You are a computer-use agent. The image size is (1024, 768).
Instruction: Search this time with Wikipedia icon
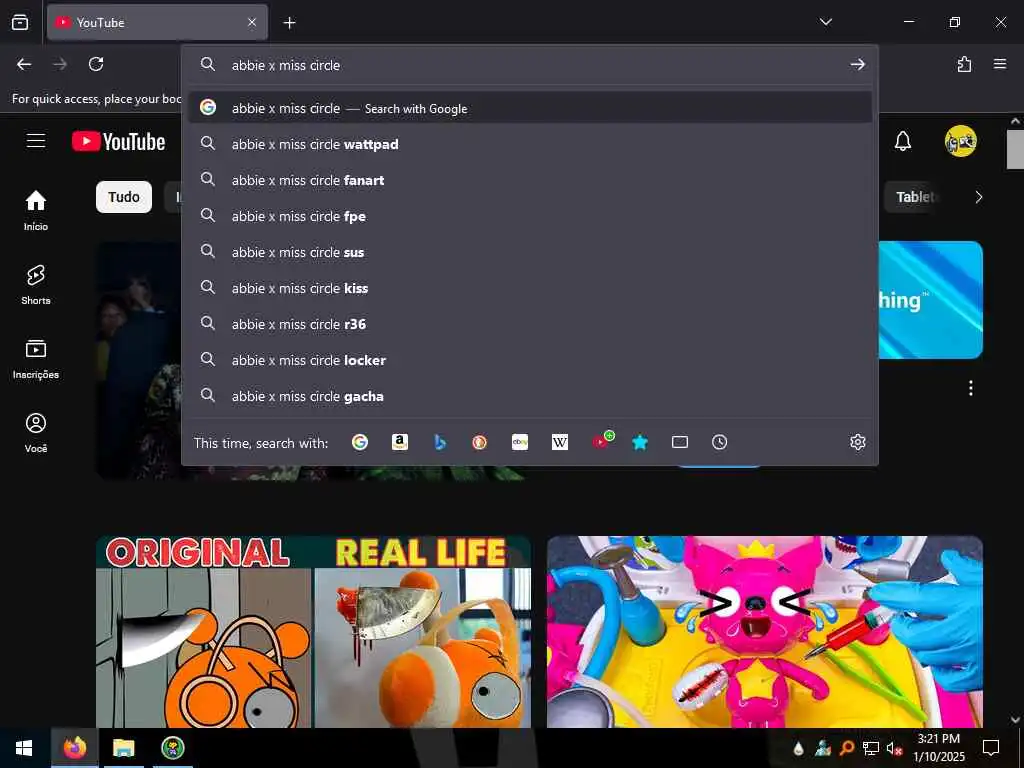pyautogui.click(x=560, y=442)
